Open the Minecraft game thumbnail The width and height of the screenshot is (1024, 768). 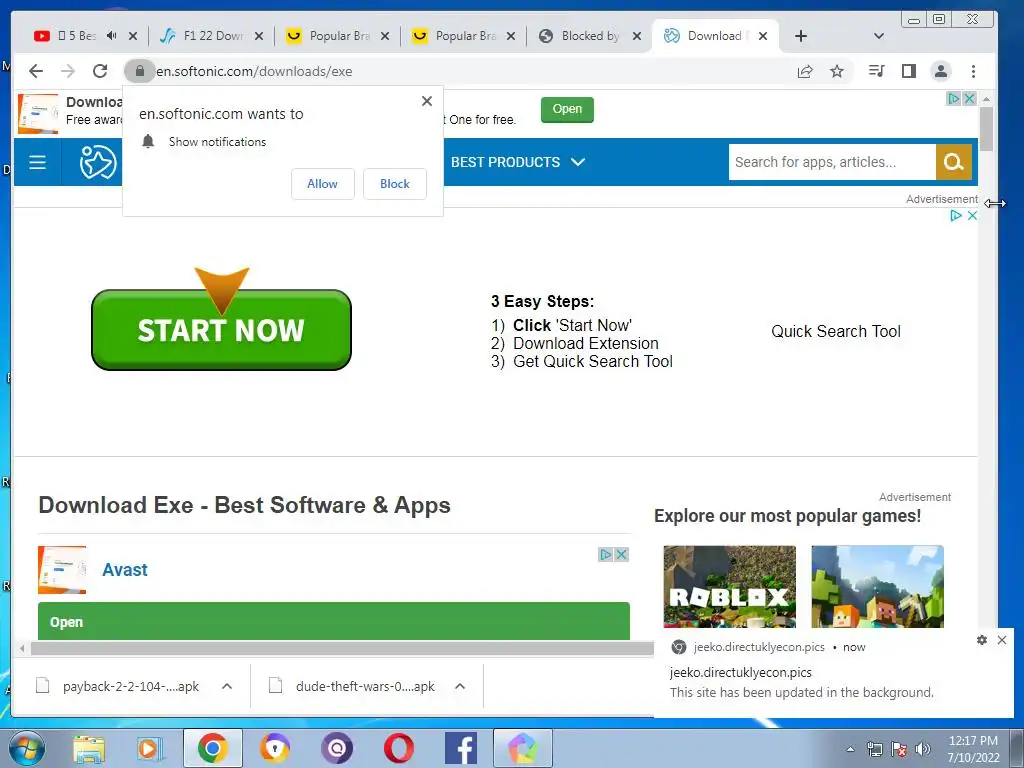(877, 586)
